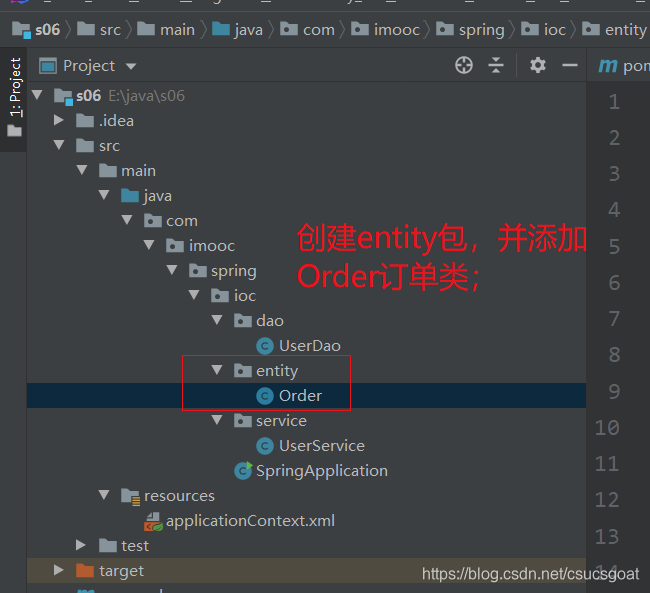The image size is (650, 593).
Task: Click the SpringApplication runnable class icon
Action: click(243, 471)
